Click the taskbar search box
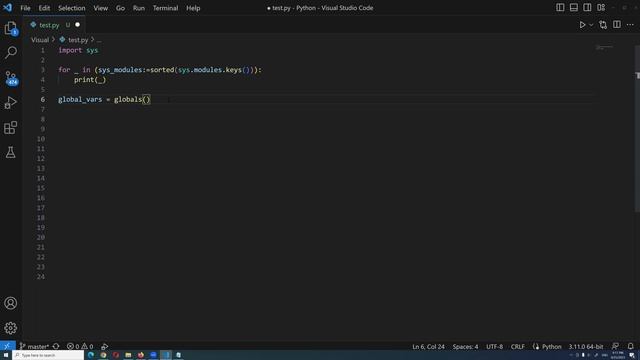Image resolution: width=640 pixels, height=360 pixels. (x=48, y=356)
